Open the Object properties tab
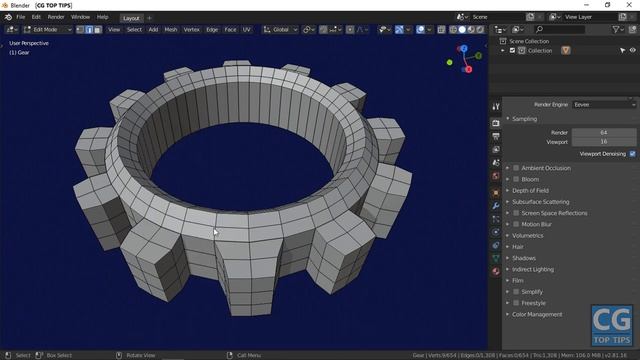Screen dimensions: 640x360 pyautogui.click(x=496, y=193)
